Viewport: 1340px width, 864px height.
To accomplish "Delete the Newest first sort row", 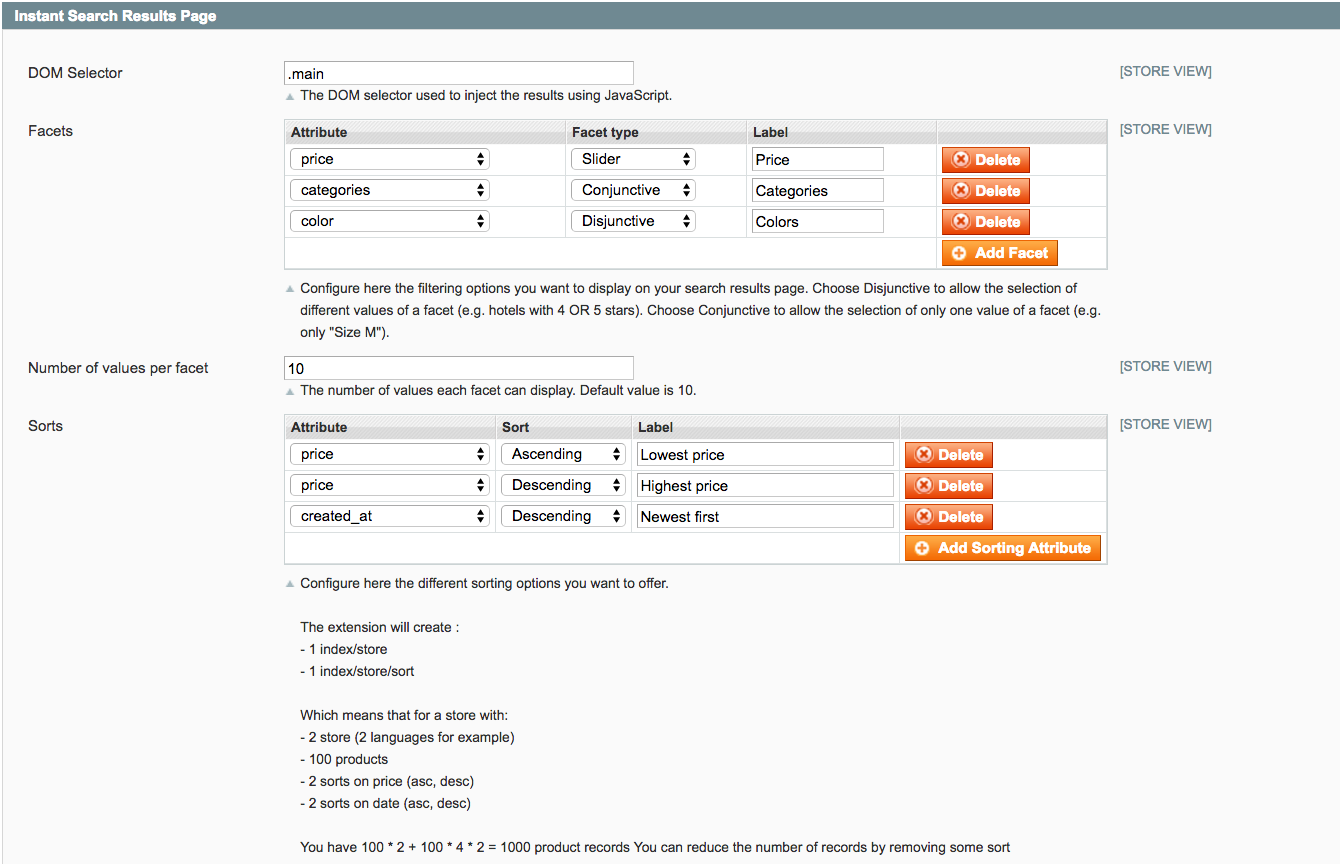I will pos(948,516).
